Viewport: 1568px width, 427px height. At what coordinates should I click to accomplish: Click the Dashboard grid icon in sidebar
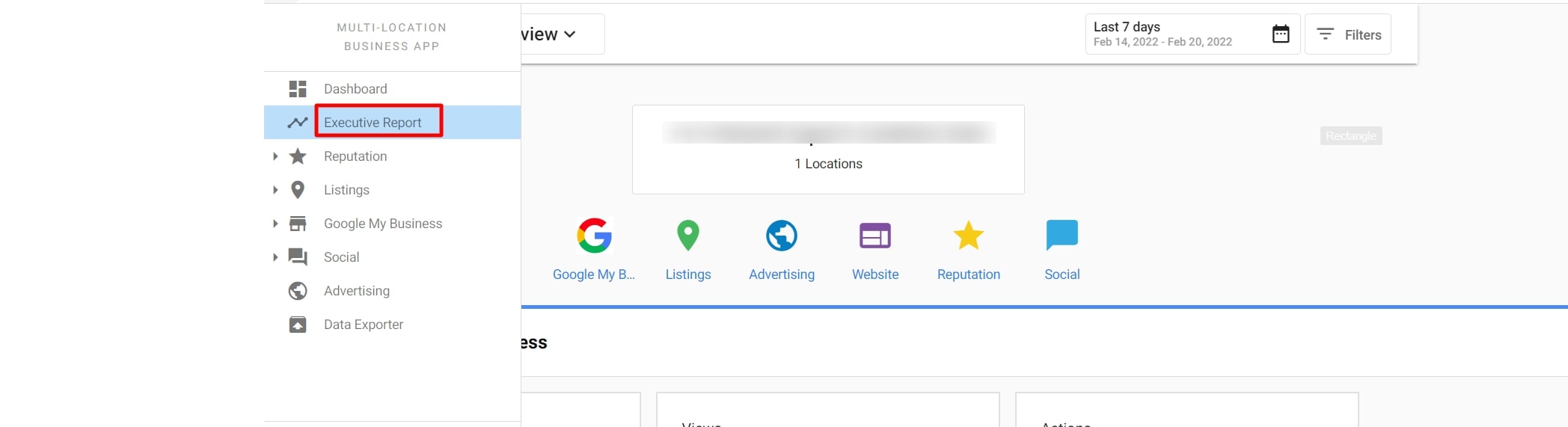click(x=298, y=89)
